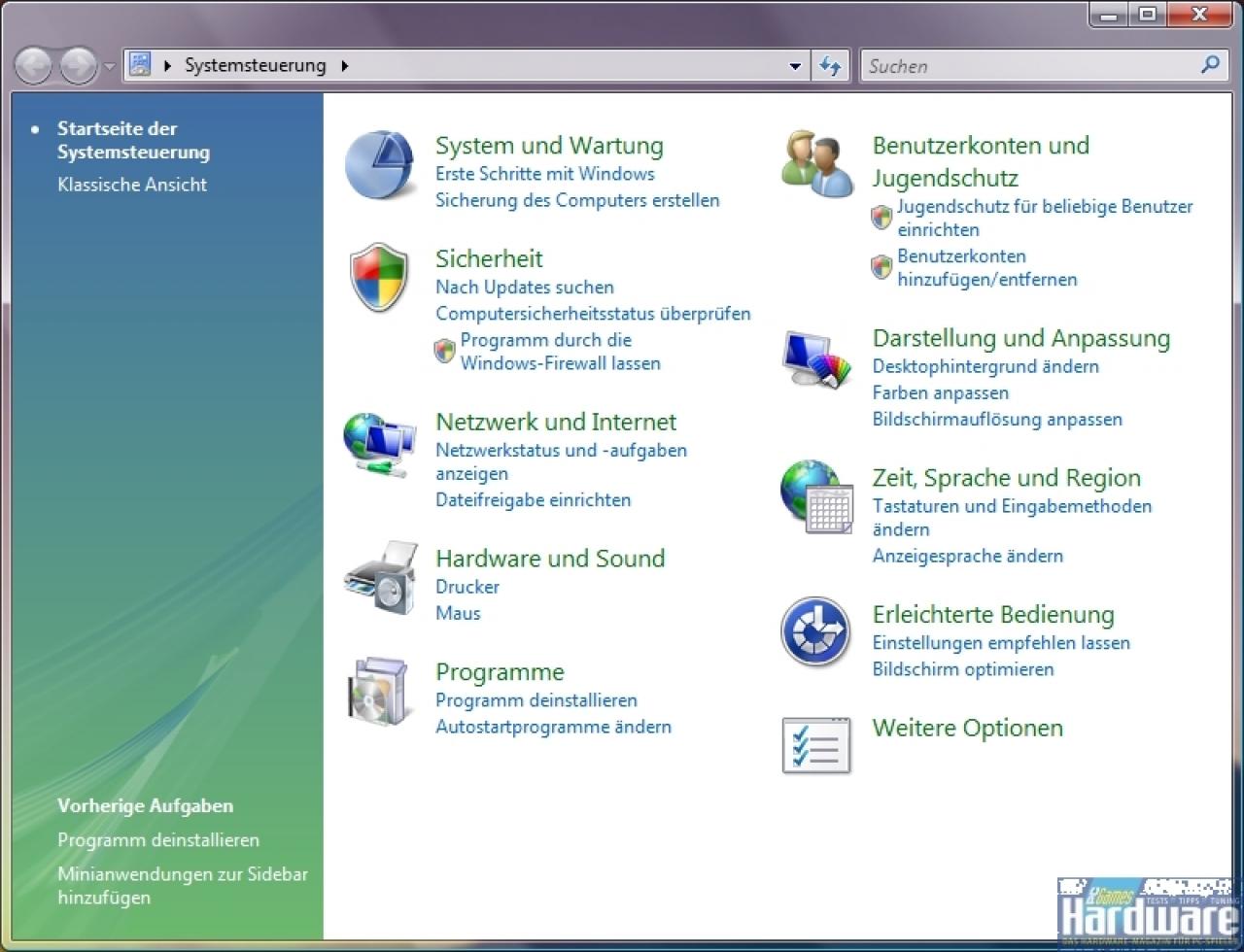Open Zeit, Sprache und Region heading
This screenshot has height=952, width=1244.
point(1007,478)
